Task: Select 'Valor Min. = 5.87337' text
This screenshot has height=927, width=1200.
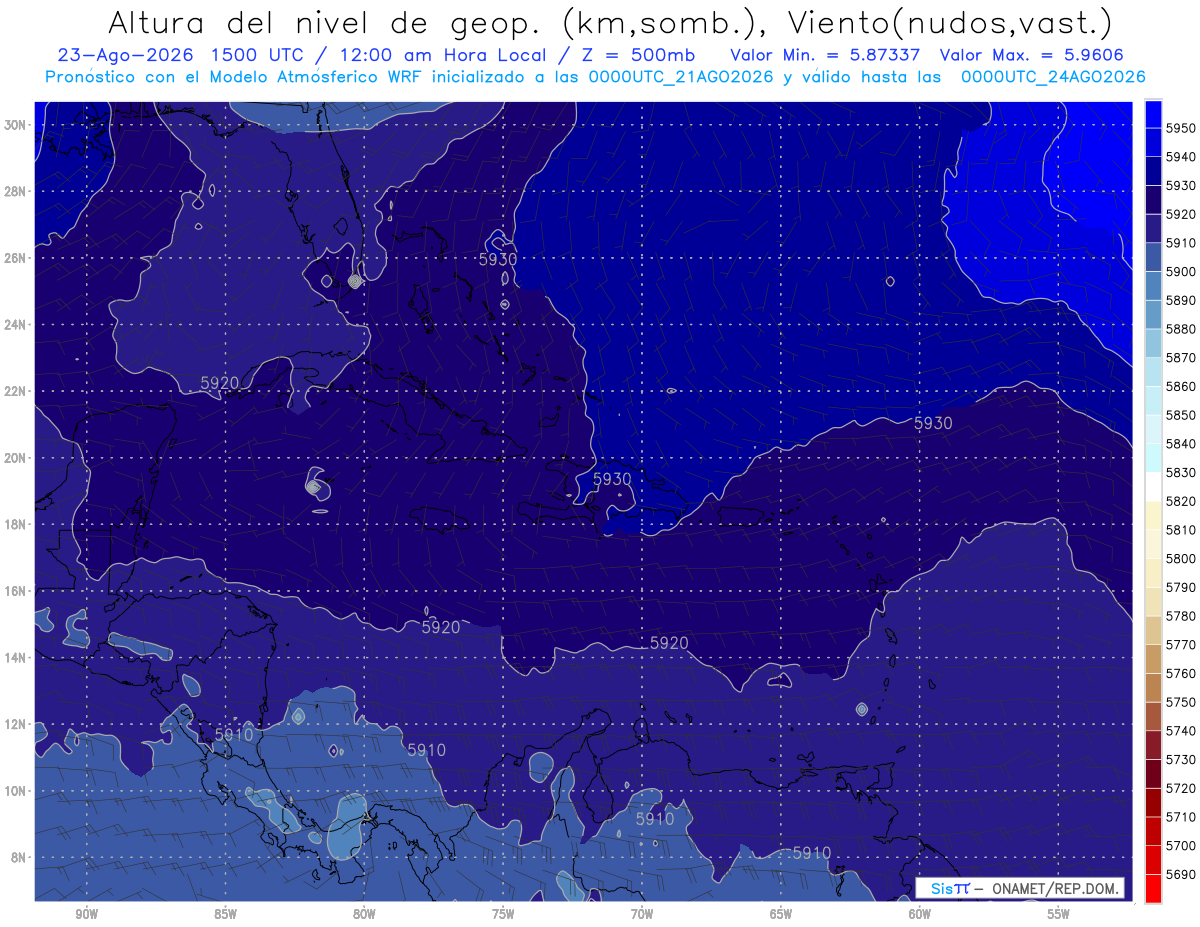Action: click(x=826, y=55)
